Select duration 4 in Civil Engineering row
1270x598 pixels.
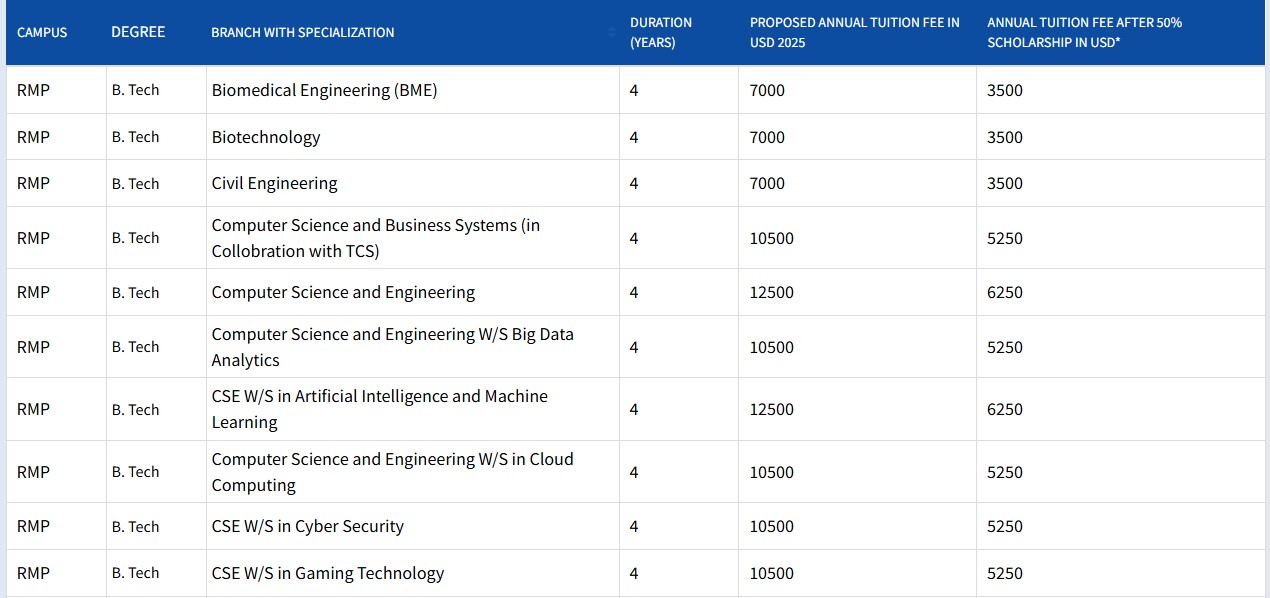634,183
